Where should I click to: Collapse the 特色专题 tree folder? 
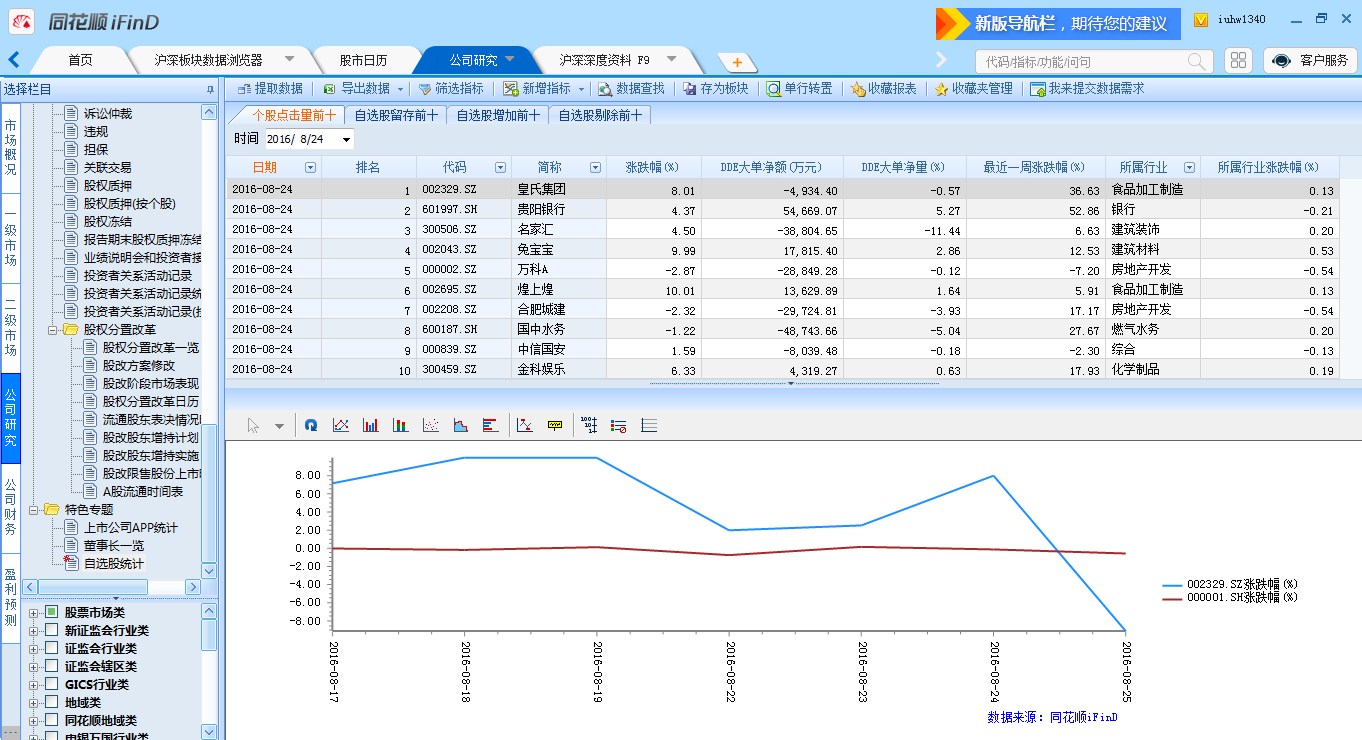pos(33,509)
